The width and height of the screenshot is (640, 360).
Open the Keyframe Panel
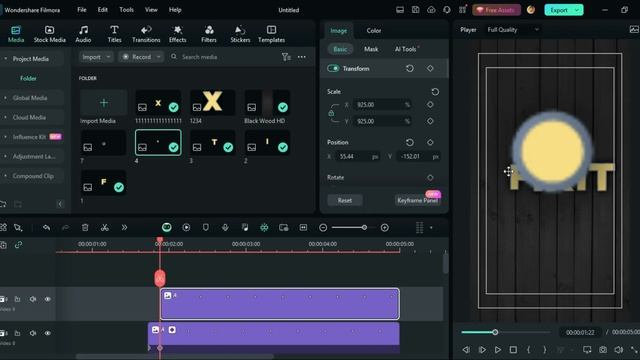click(x=417, y=200)
